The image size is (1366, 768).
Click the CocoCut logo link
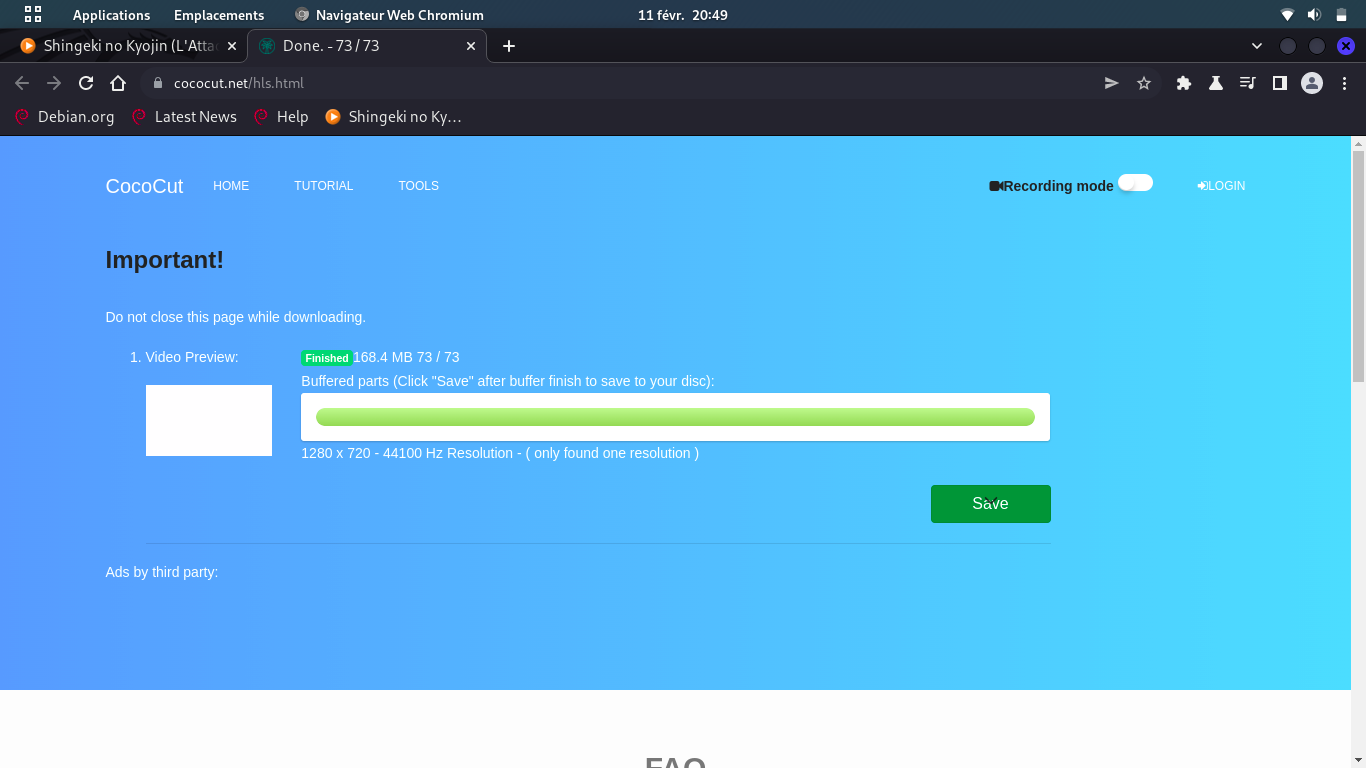144,186
